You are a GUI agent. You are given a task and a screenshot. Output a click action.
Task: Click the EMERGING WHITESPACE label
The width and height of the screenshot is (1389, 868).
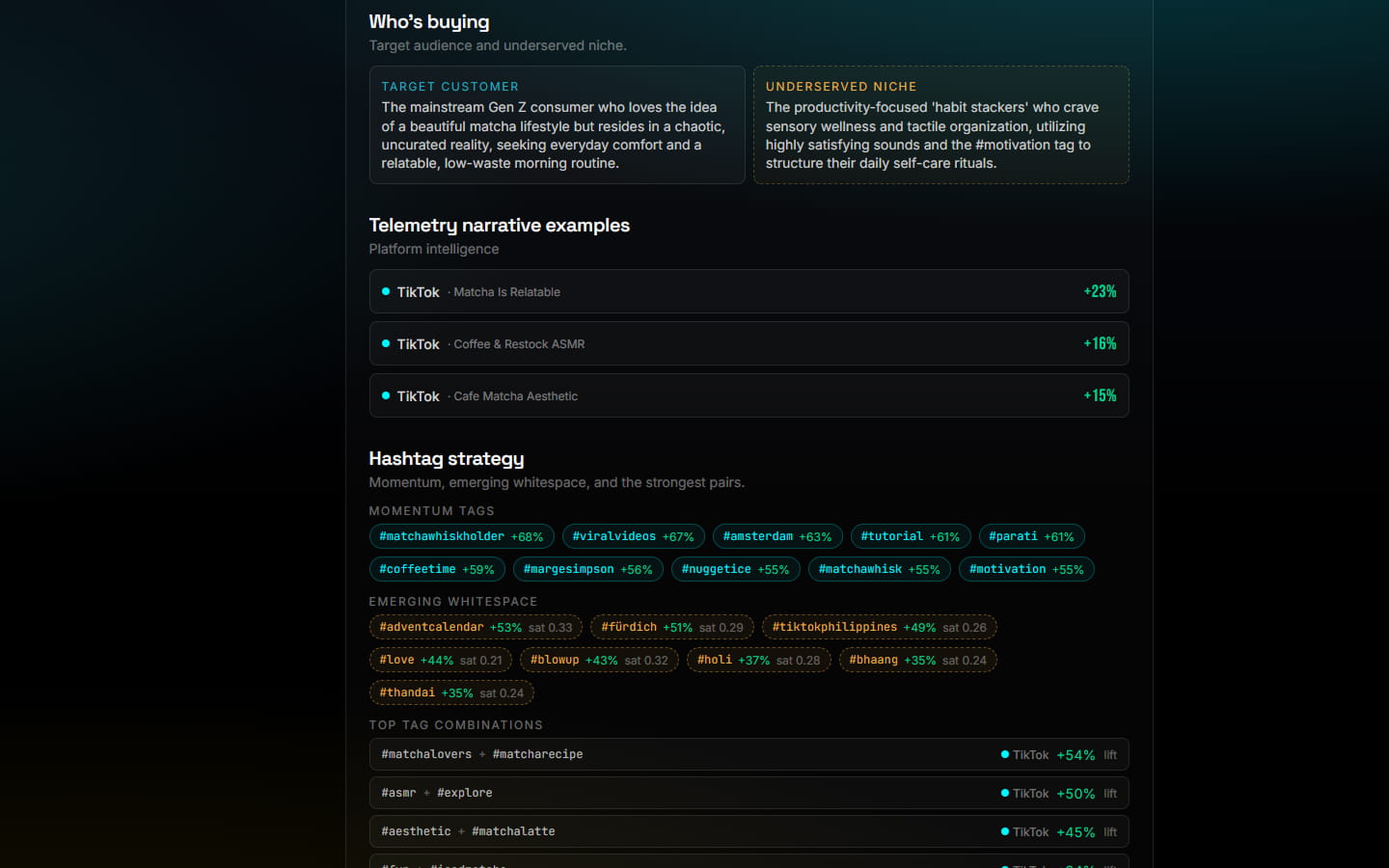pyautogui.click(x=453, y=602)
